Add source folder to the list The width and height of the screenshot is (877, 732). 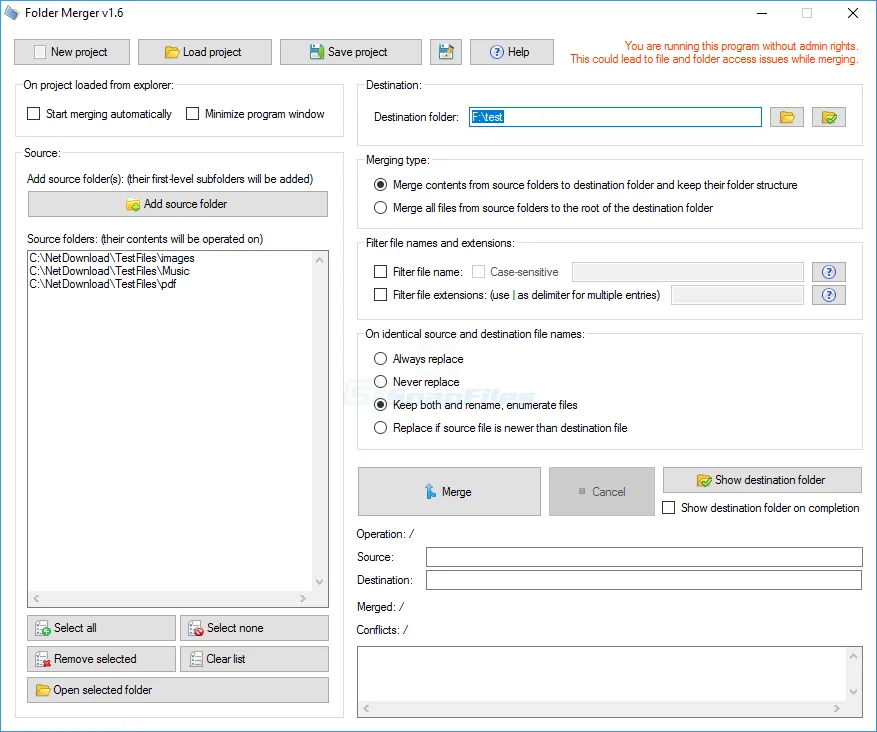point(178,204)
